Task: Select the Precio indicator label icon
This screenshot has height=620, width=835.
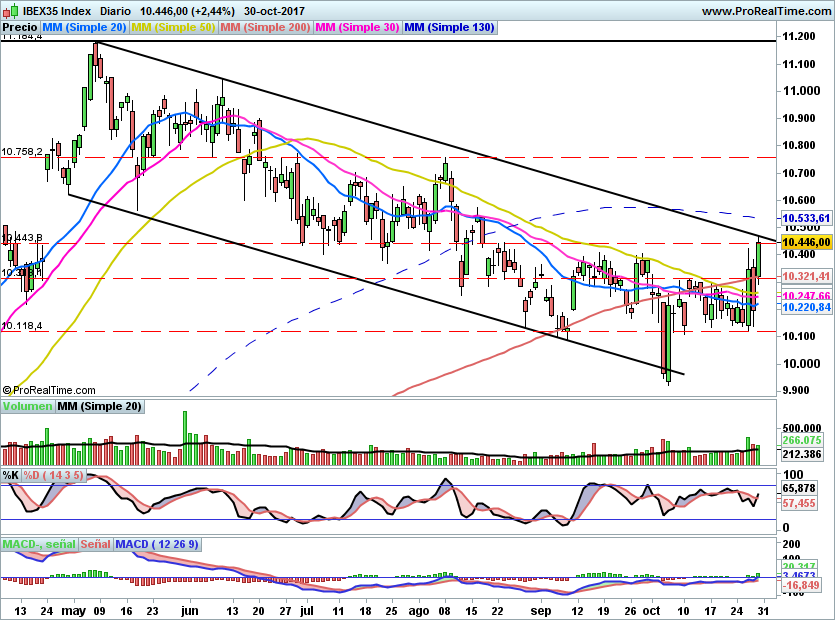Action: tap(18, 27)
